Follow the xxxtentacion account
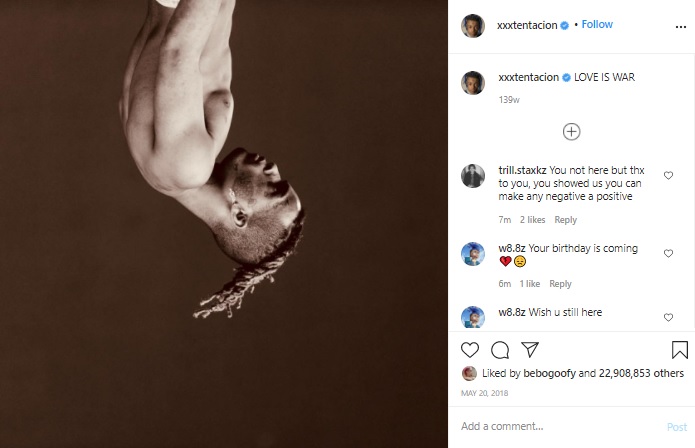The height and width of the screenshot is (448, 695). 597,24
